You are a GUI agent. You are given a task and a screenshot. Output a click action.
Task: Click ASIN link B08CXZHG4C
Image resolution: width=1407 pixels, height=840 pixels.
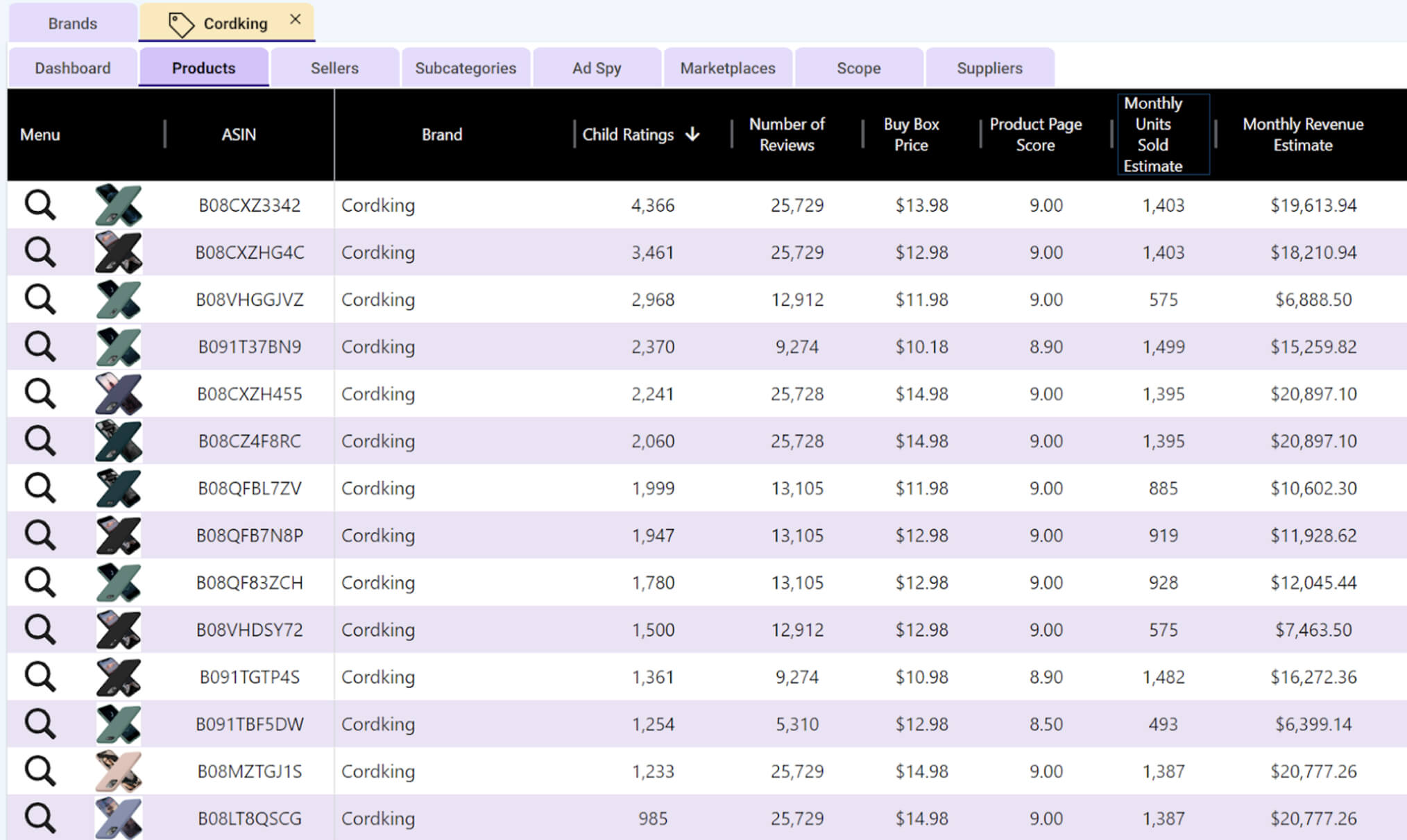tap(249, 252)
